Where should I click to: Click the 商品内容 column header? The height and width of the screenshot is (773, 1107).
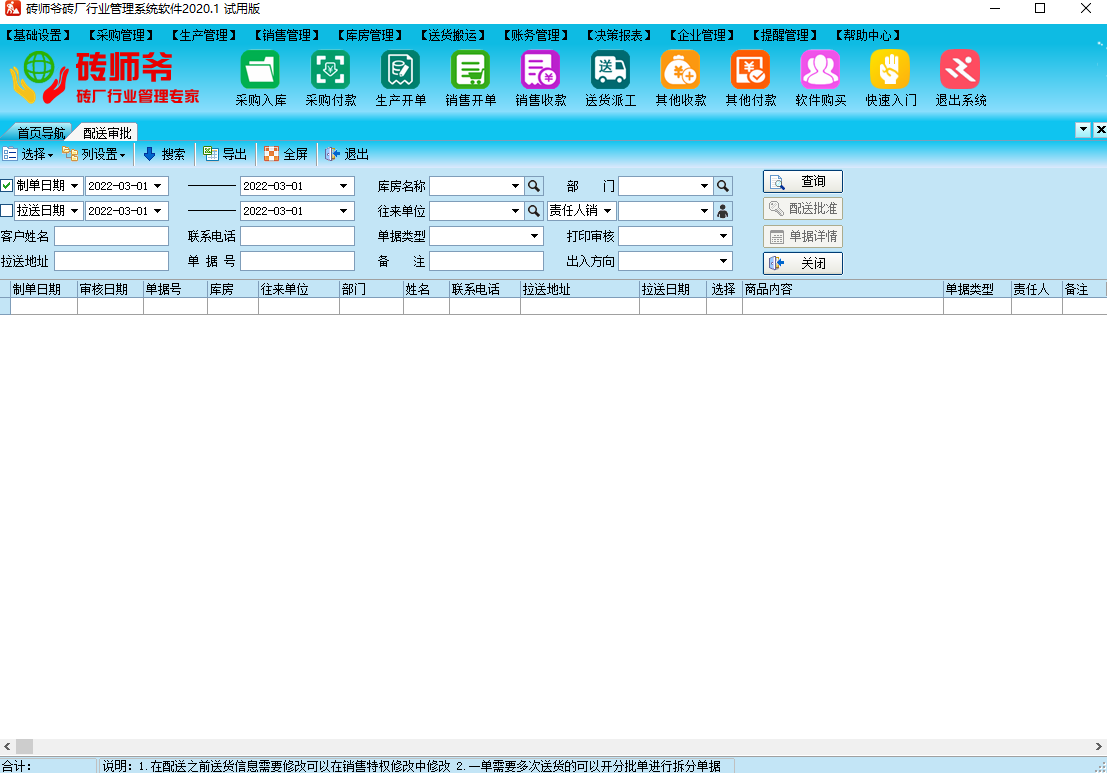(x=842, y=289)
